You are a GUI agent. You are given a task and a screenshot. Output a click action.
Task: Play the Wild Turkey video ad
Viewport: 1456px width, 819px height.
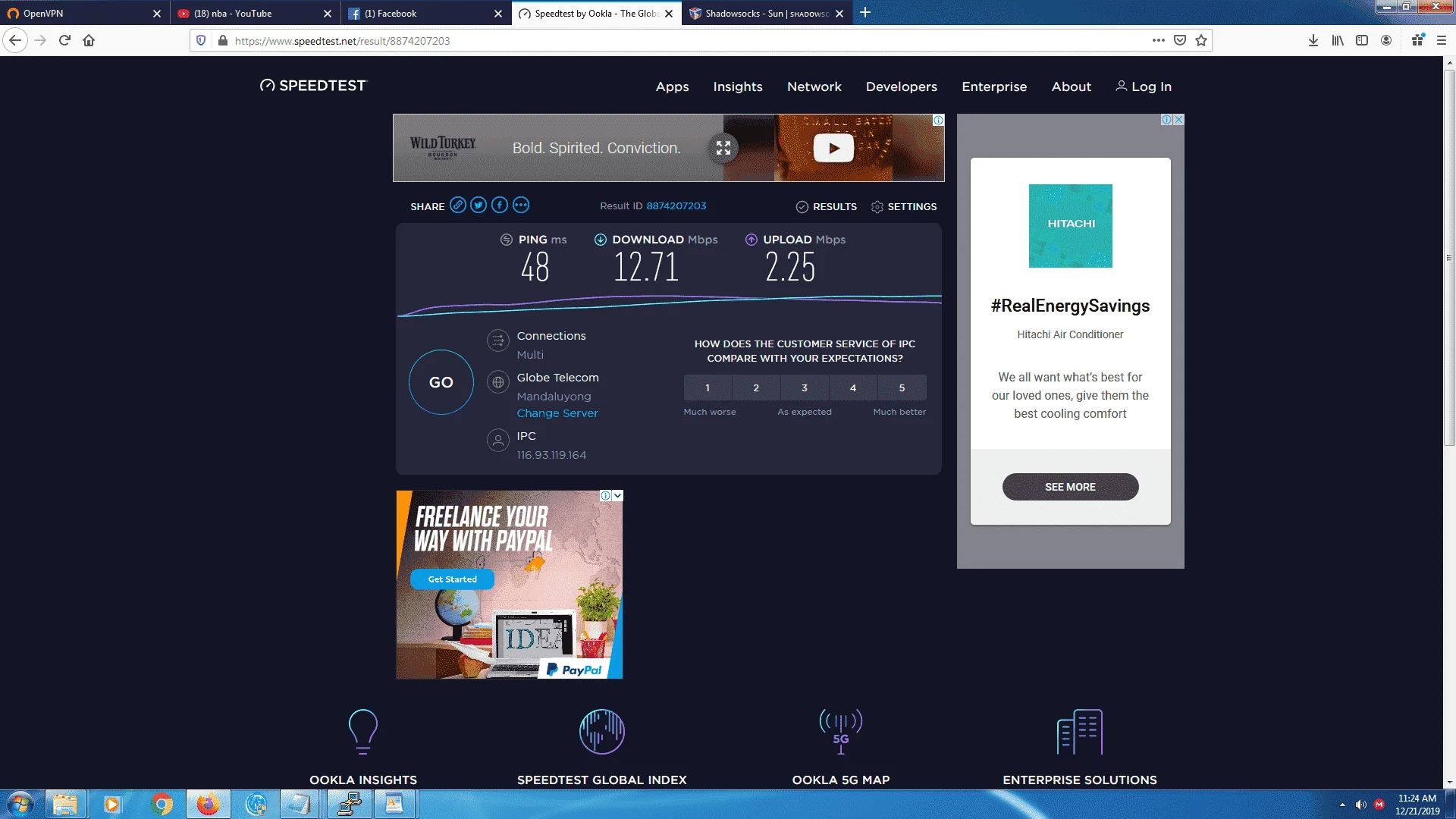(x=833, y=148)
